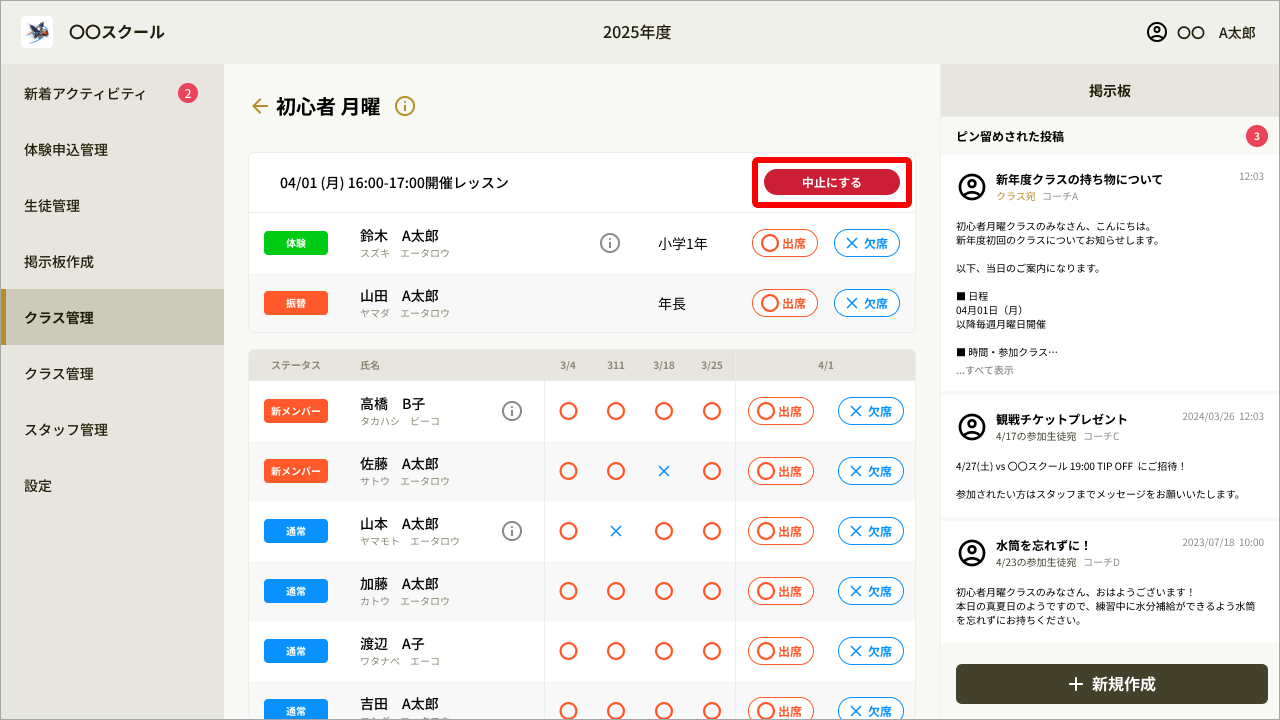1280x720 pixels.
Task: Mark 鈴木 A太郎 as 出席
Action: (784, 243)
